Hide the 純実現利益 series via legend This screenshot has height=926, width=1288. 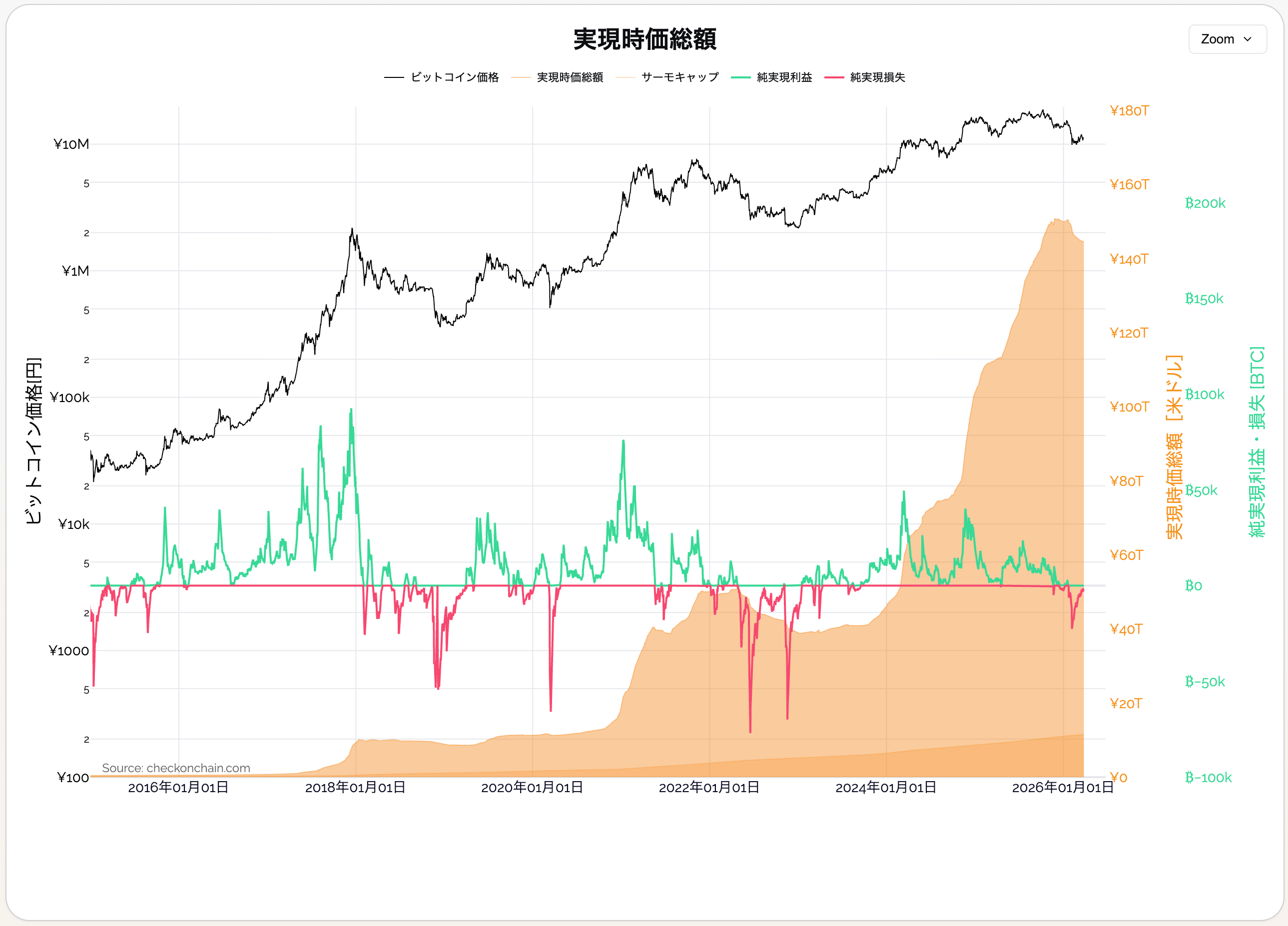(x=784, y=77)
